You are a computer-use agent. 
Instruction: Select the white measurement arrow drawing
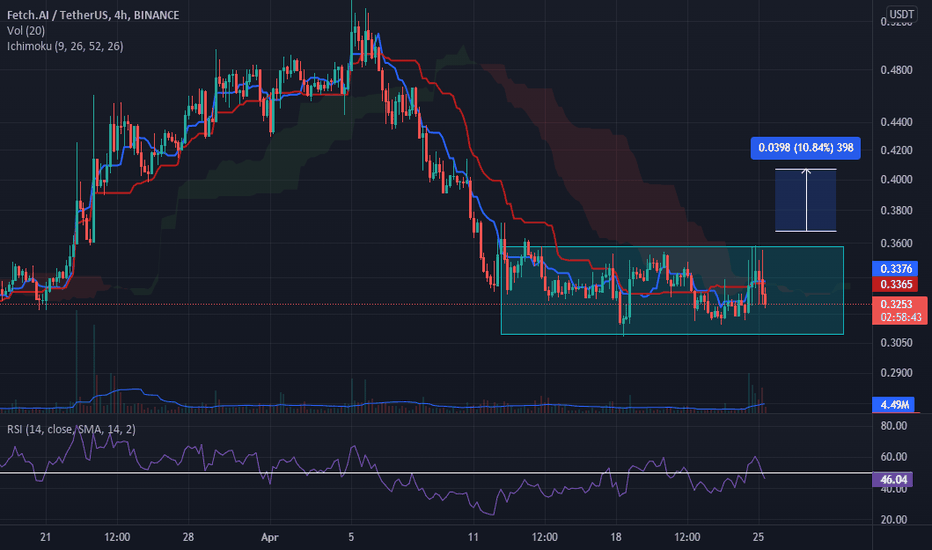[x=806, y=200]
